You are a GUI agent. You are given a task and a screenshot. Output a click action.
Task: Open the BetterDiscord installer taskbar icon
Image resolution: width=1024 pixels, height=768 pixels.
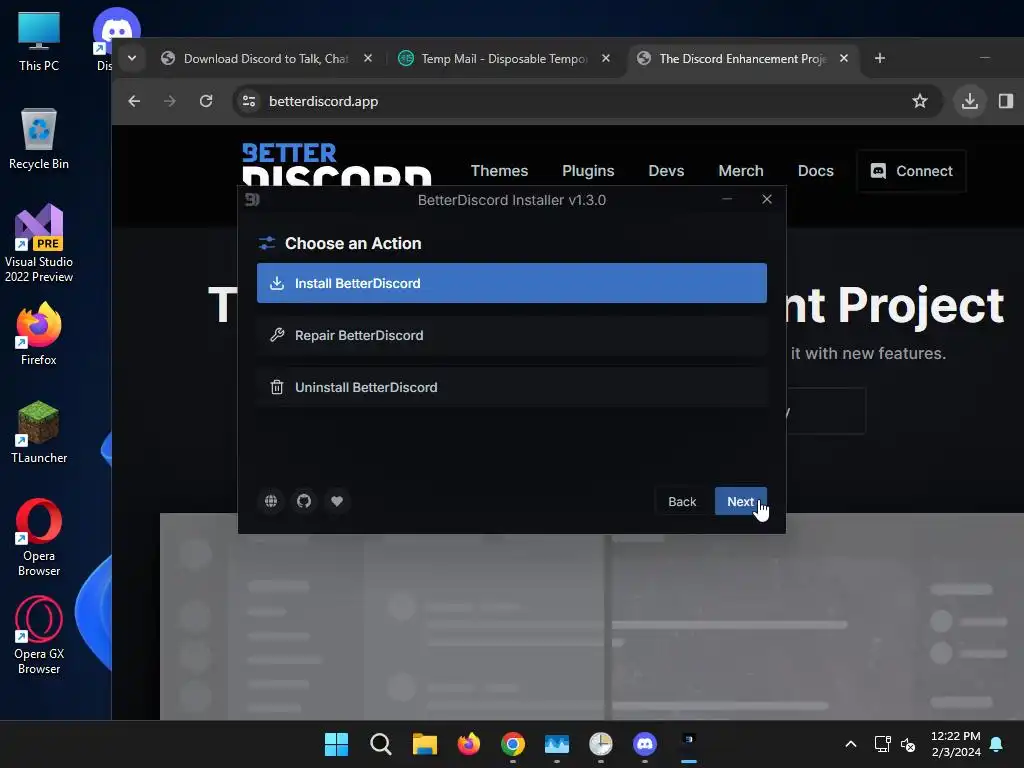click(x=688, y=744)
